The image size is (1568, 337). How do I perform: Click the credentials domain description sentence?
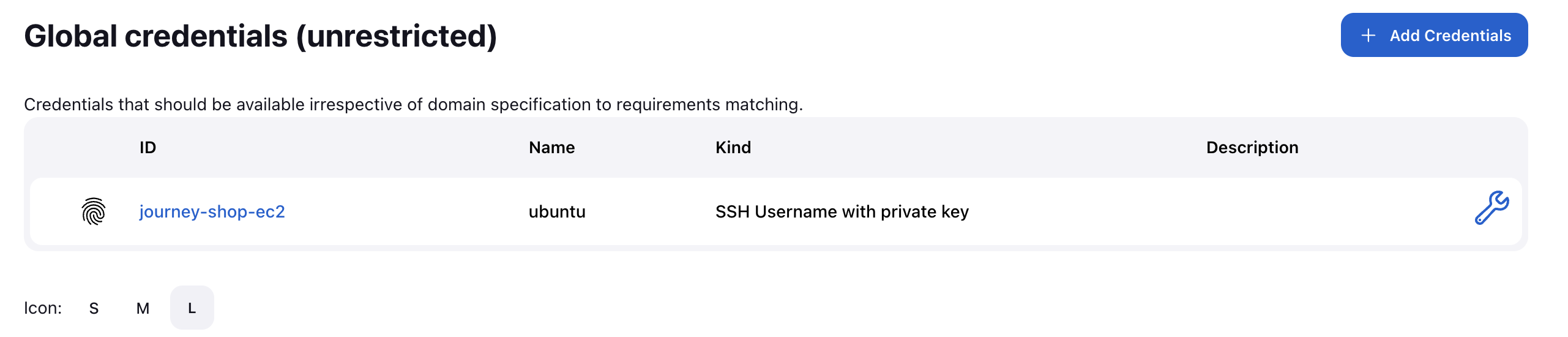tap(413, 104)
